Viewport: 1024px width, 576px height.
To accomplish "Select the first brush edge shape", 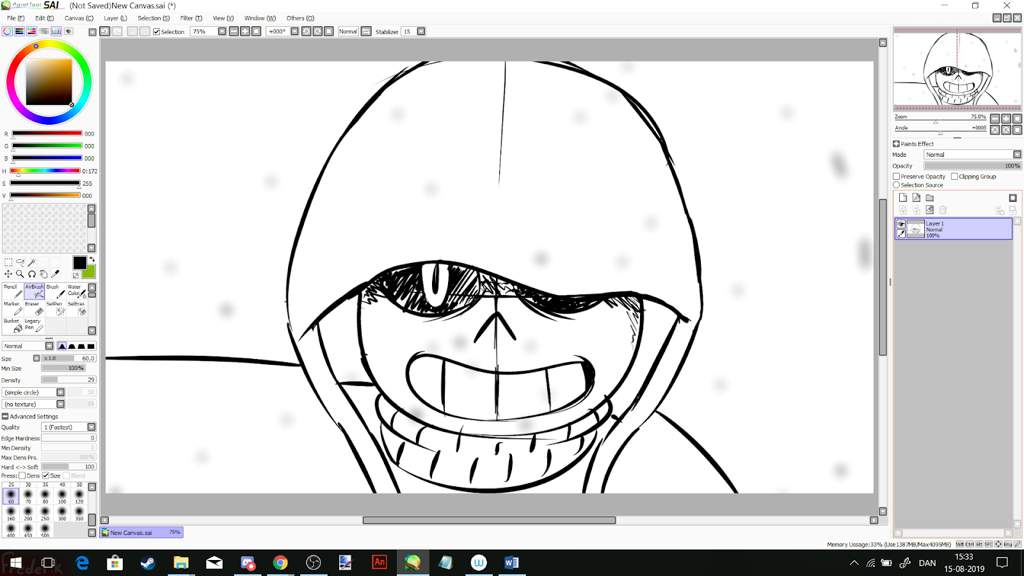I will click(62, 346).
